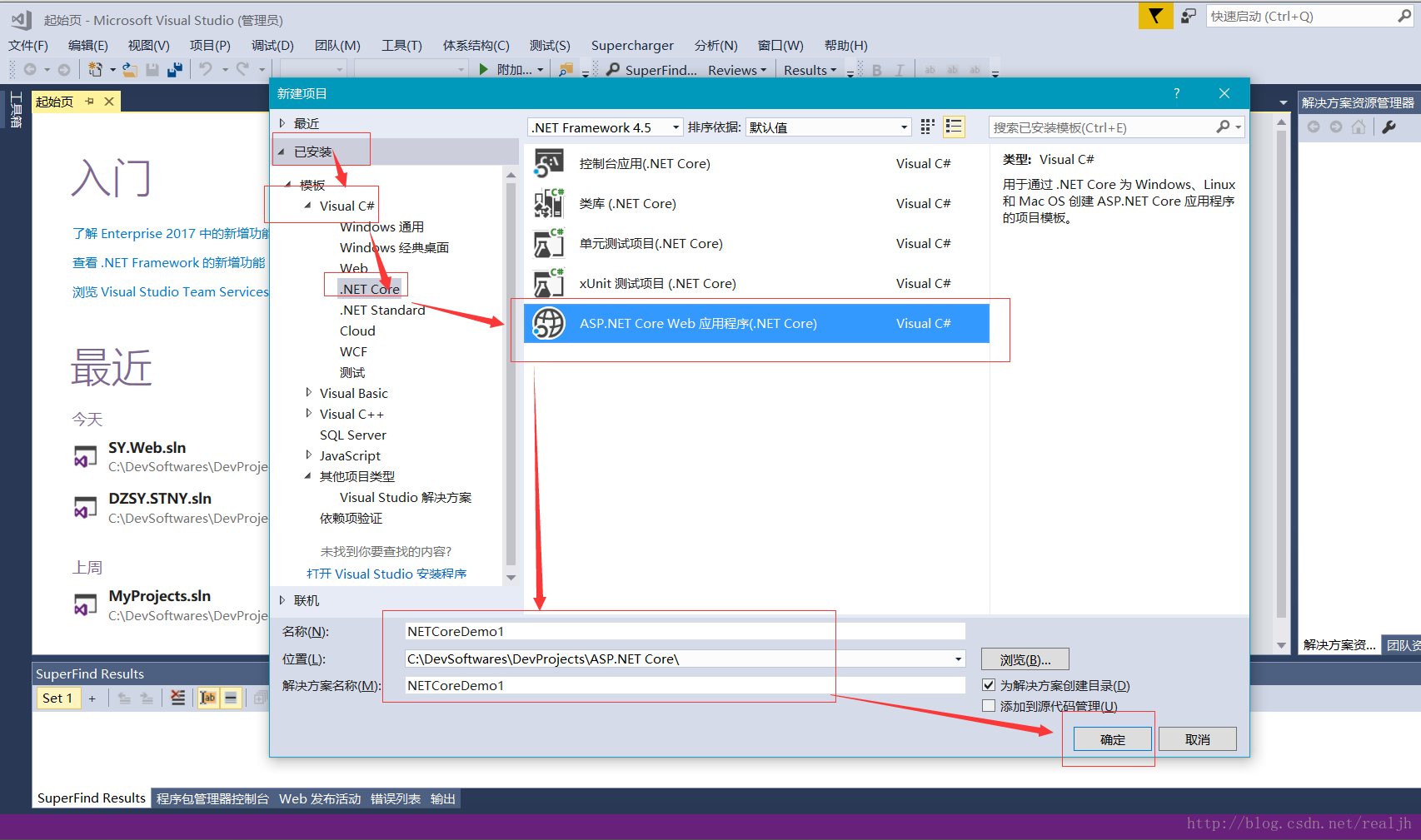Toggle create directory for solution checkbox
The height and width of the screenshot is (840, 1421).
(989, 685)
